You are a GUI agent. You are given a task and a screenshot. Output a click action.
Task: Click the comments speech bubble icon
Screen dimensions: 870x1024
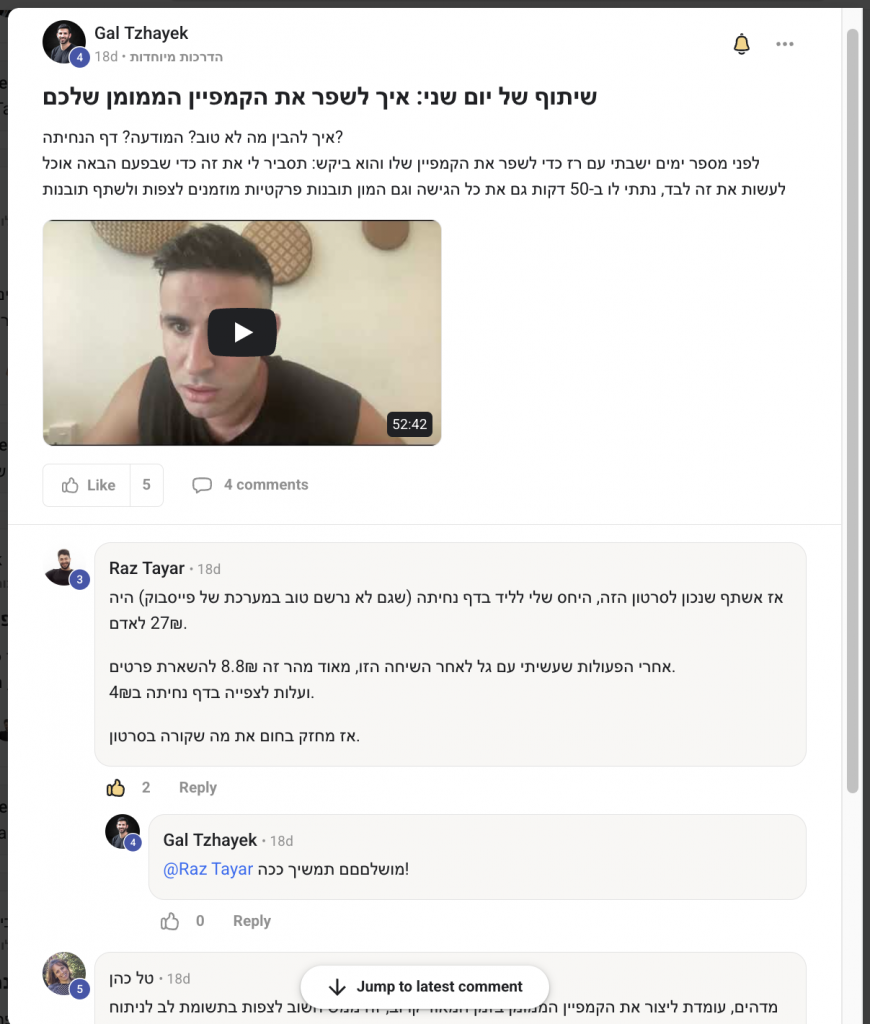[202, 485]
